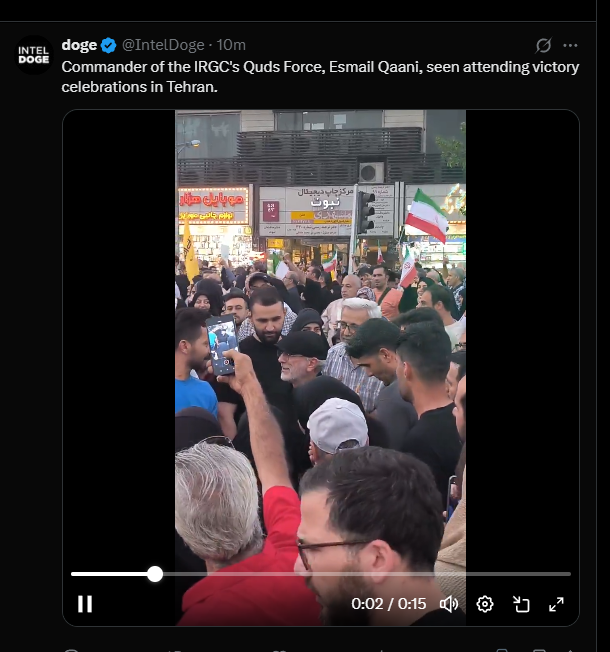The image size is (610, 652).
Task: Pause the playing video
Action: pyautogui.click(x=85, y=604)
